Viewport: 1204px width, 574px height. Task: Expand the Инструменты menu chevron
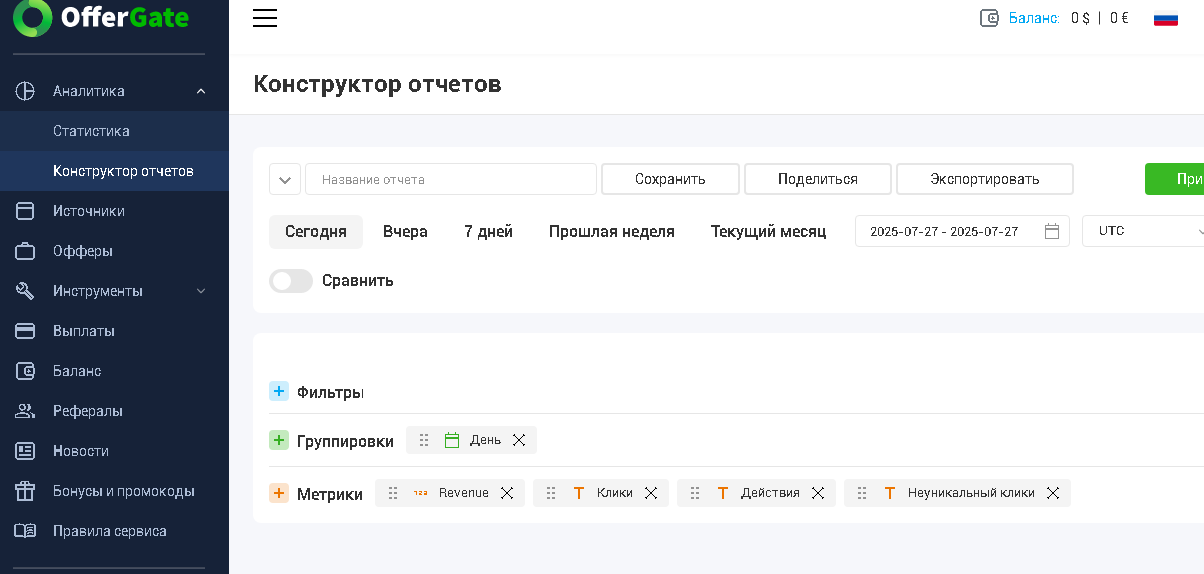click(x=201, y=291)
